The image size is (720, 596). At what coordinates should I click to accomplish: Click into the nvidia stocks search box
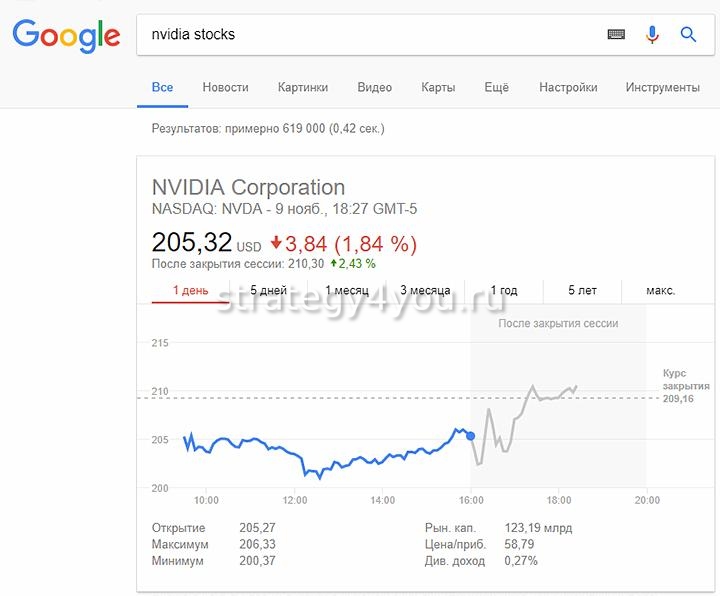pyautogui.click(x=370, y=34)
